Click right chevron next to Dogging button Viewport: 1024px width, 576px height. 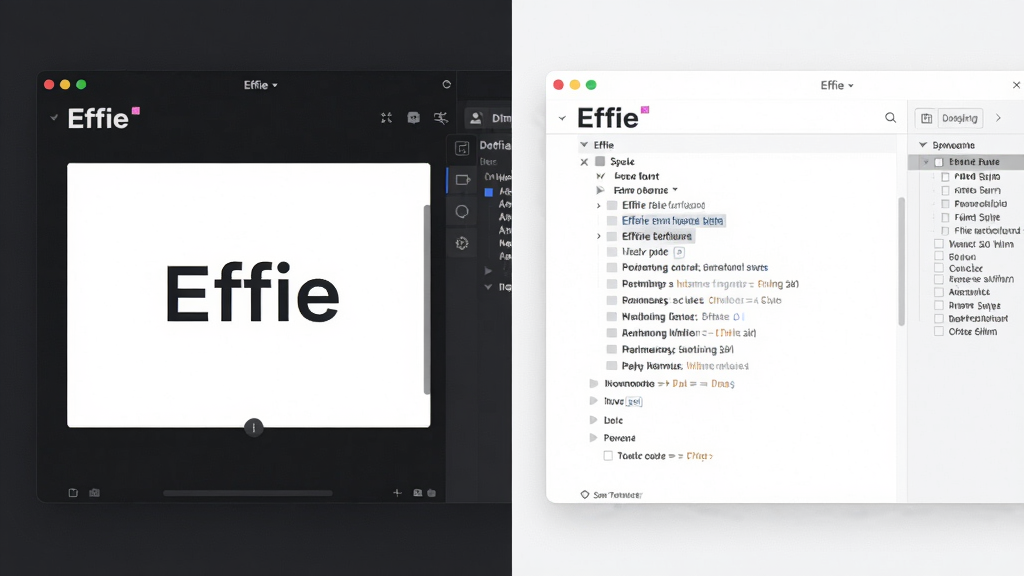(x=998, y=118)
